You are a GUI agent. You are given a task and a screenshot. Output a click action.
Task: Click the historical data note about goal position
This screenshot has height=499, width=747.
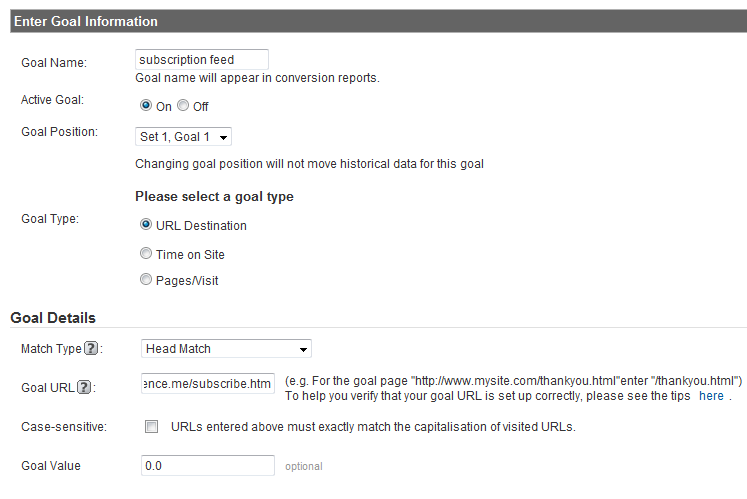309,164
